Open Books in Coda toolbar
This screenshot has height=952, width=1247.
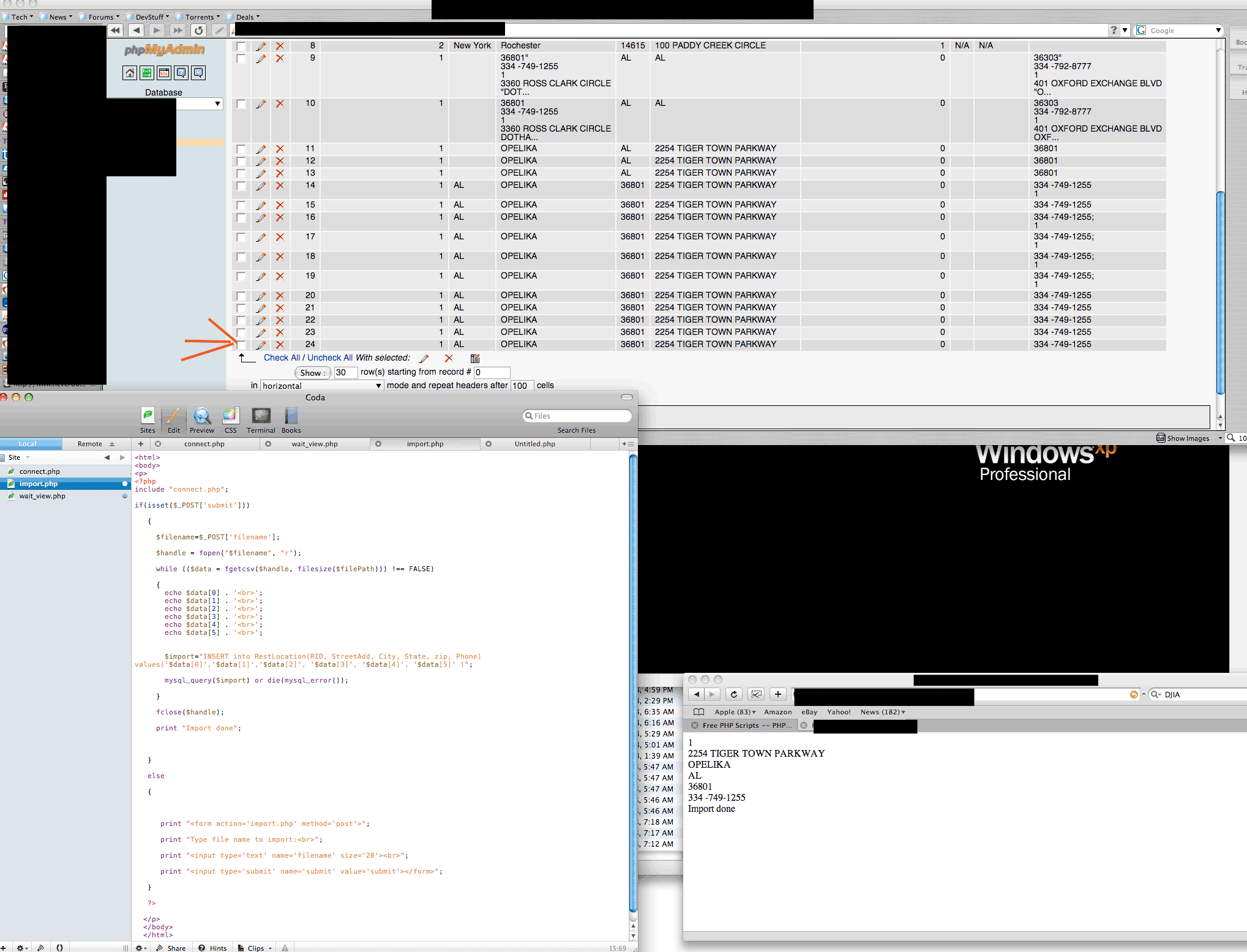pos(291,421)
